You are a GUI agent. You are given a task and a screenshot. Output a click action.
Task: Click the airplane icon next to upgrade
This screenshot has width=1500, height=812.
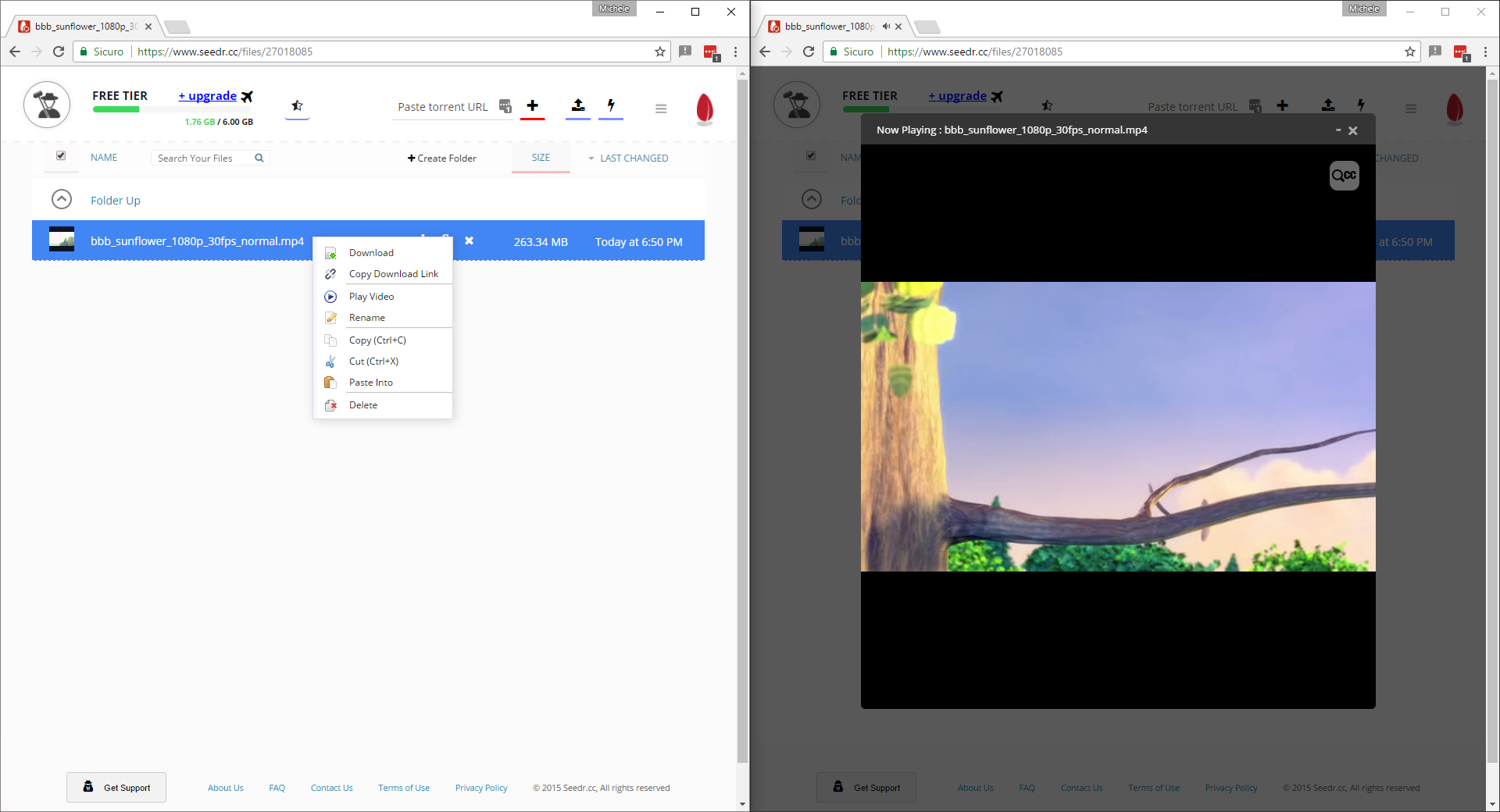[247, 97]
